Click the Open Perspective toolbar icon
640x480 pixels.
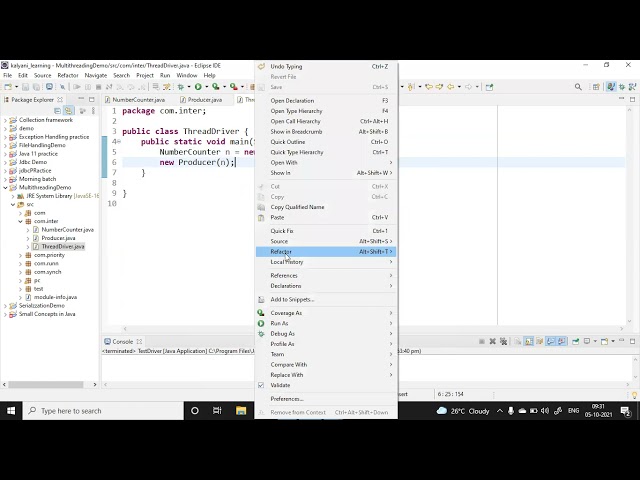point(596,87)
